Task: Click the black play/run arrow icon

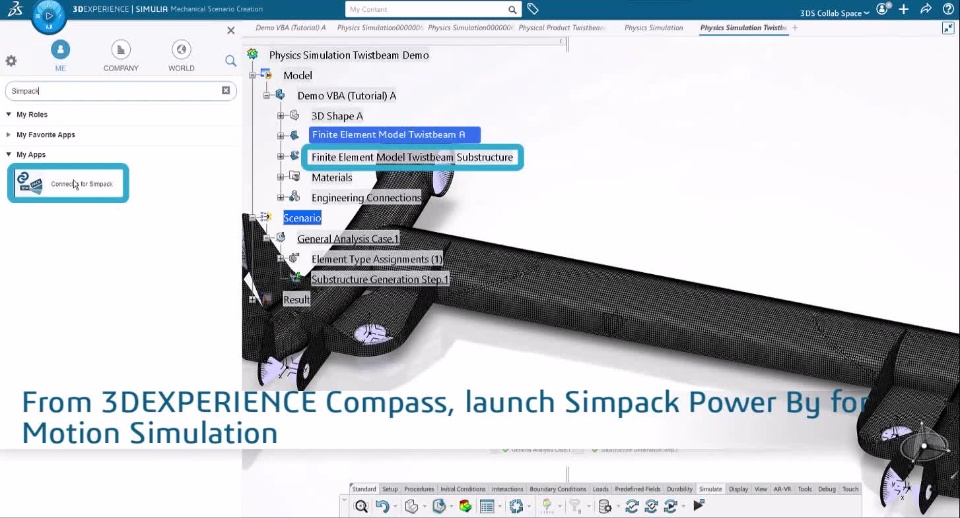Action: 699,505
